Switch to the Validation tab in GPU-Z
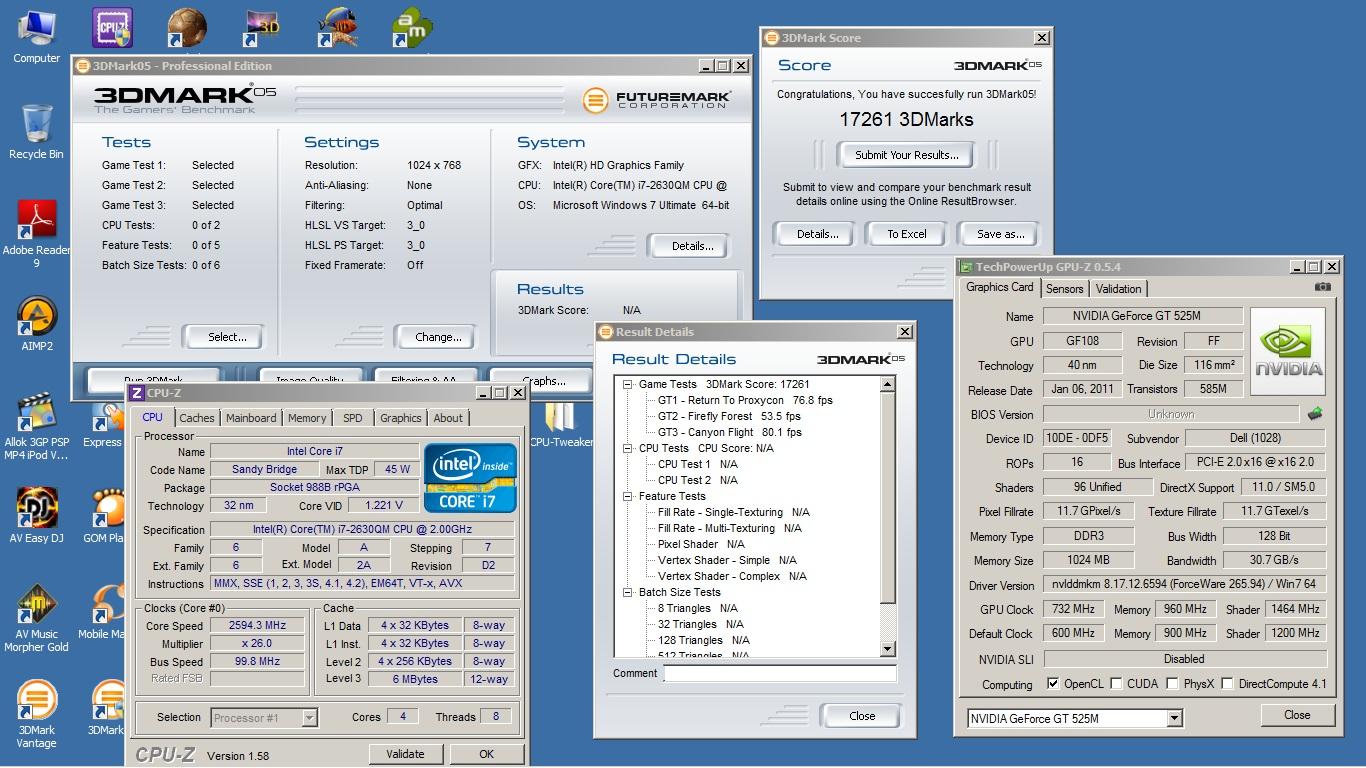 coord(1118,288)
